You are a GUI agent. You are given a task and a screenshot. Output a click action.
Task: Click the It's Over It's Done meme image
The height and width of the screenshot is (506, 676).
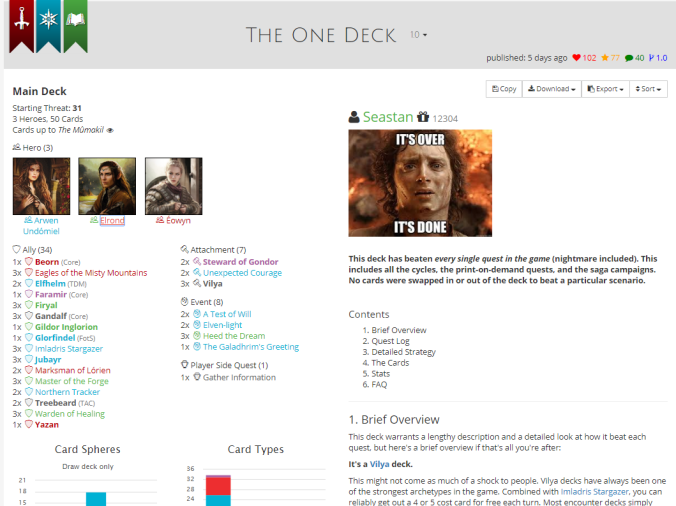(x=420, y=183)
